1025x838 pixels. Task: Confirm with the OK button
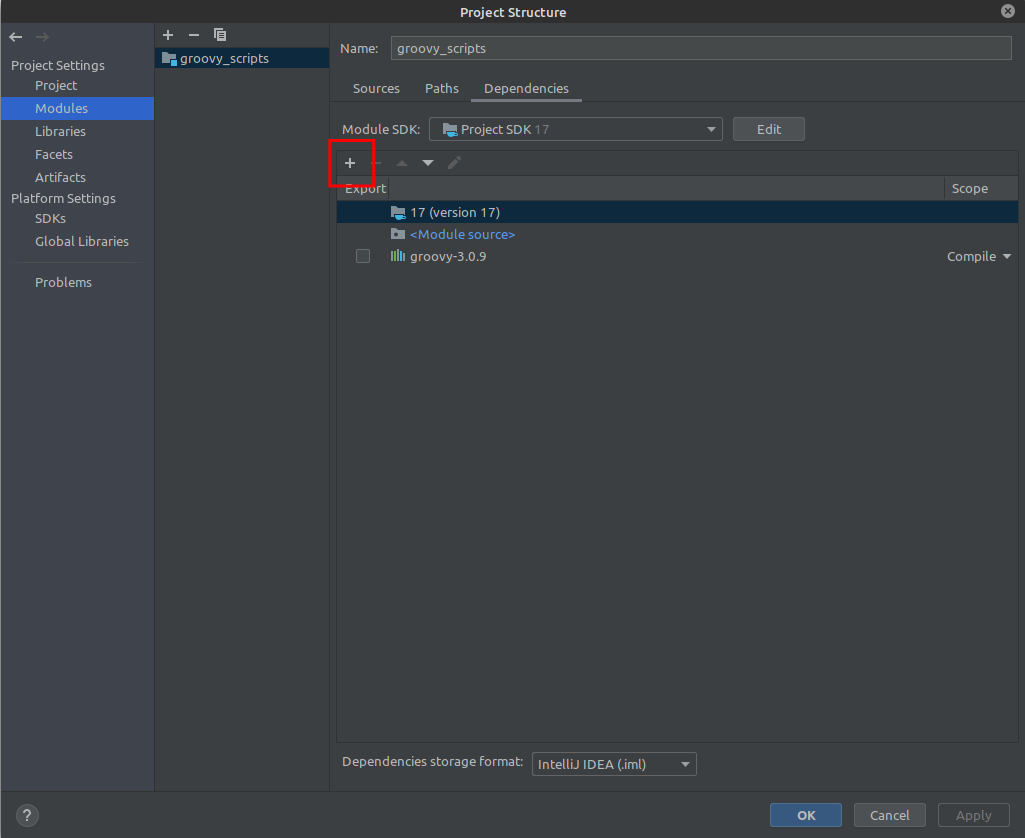[806, 815]
